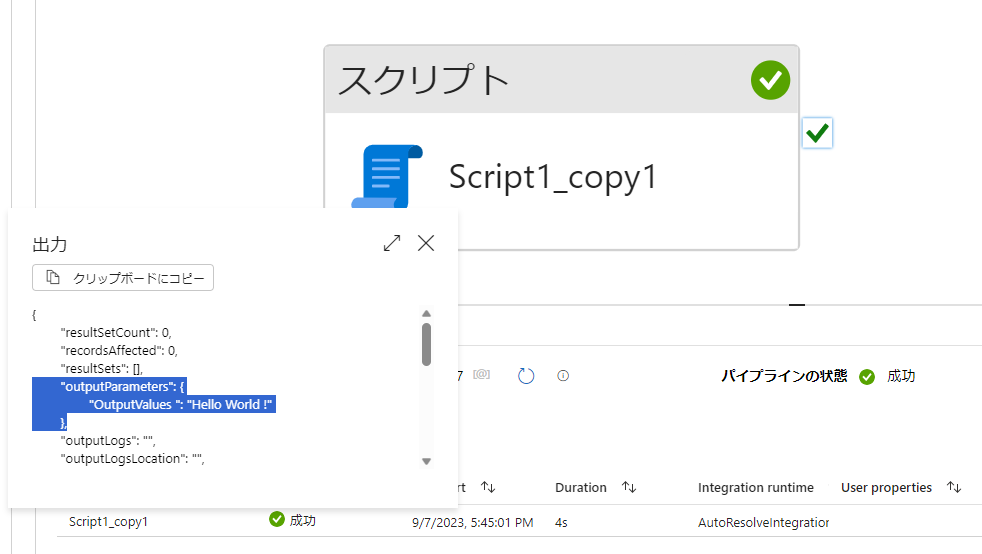Viewport: 982px width, 554px height.
Task: Click the "outputLogsLocation" line
Action: click(x=132, y=459)
